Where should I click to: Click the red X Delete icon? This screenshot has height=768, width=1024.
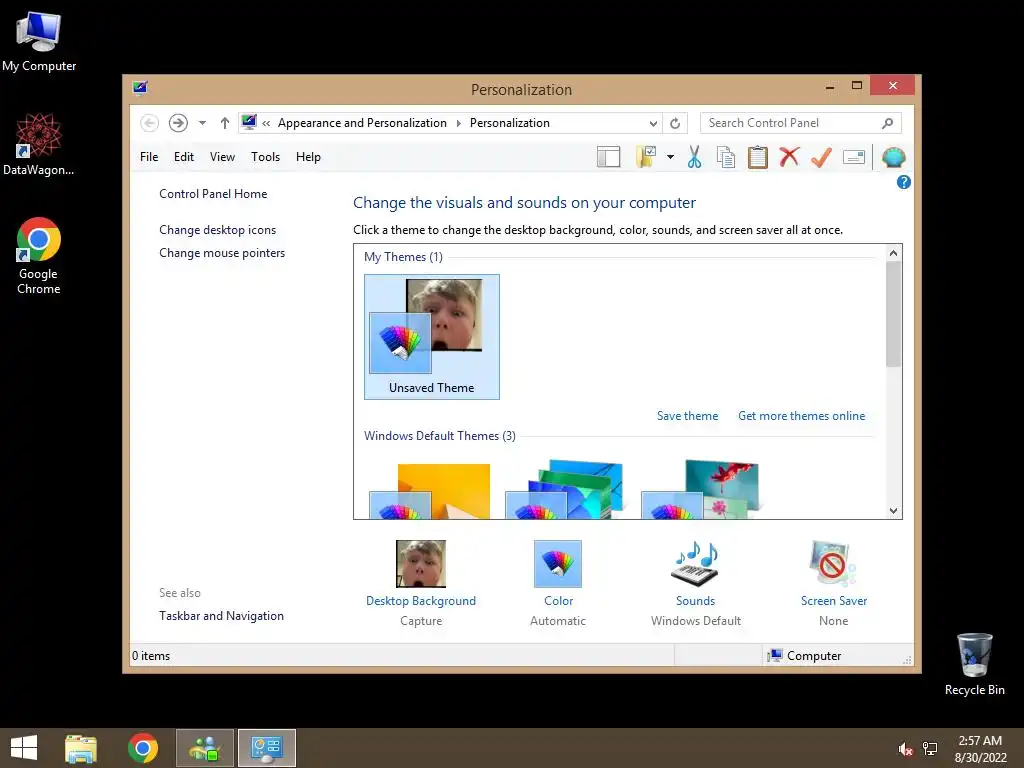click(x=789, y=157)
